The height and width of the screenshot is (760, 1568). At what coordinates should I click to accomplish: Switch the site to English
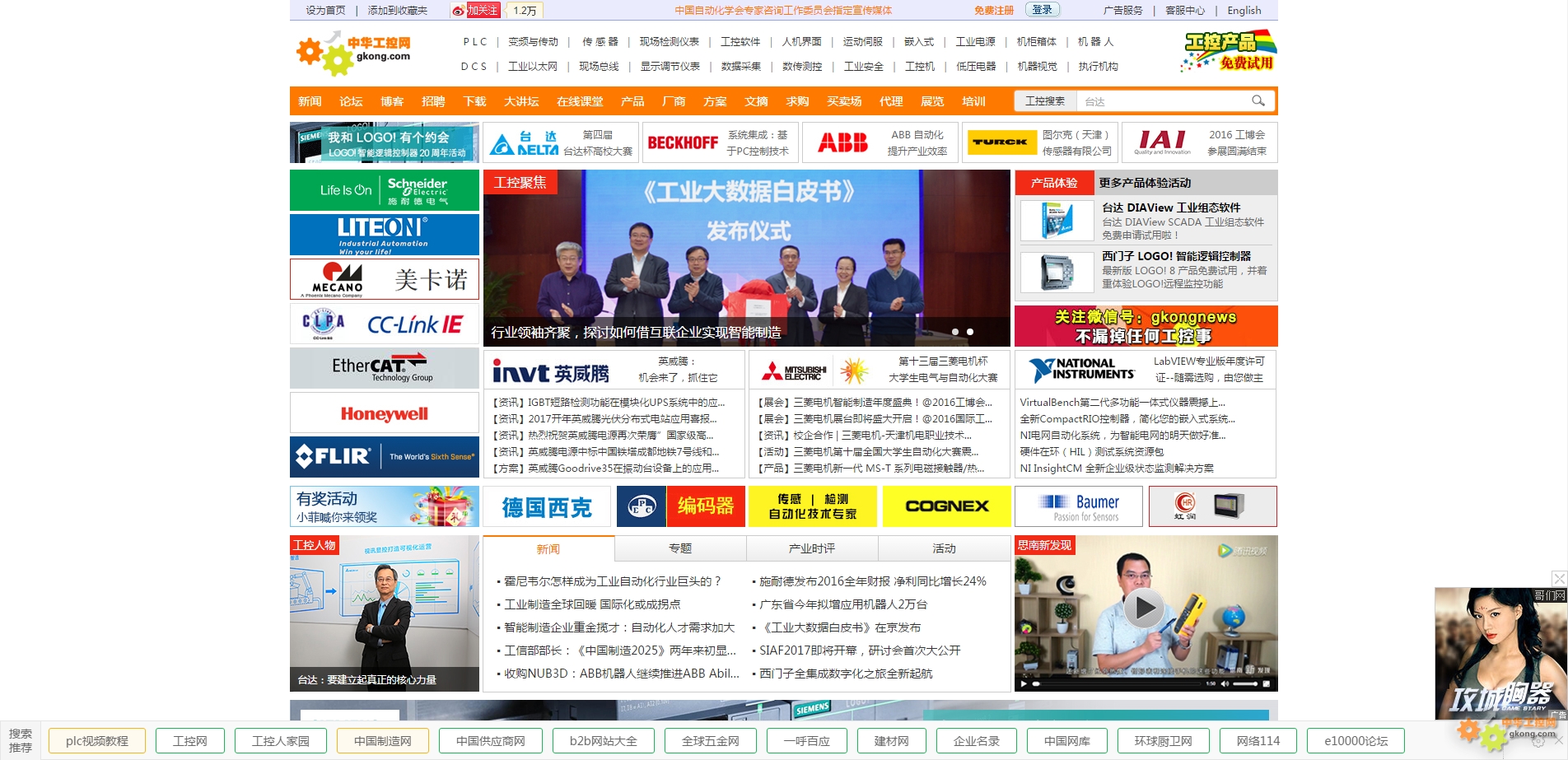1244,11
